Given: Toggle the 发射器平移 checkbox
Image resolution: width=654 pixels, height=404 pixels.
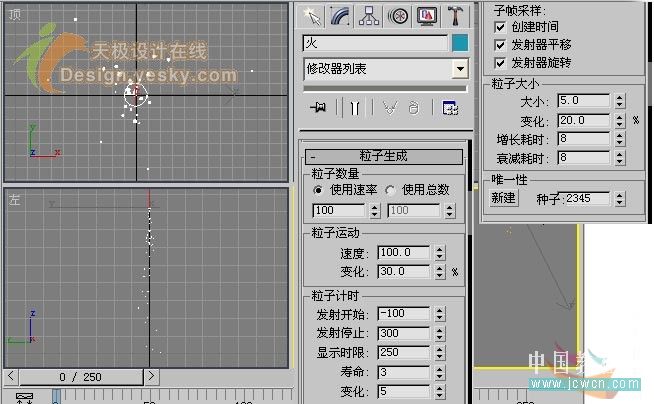Looking at the screenshot, I should tap(500, 45).
